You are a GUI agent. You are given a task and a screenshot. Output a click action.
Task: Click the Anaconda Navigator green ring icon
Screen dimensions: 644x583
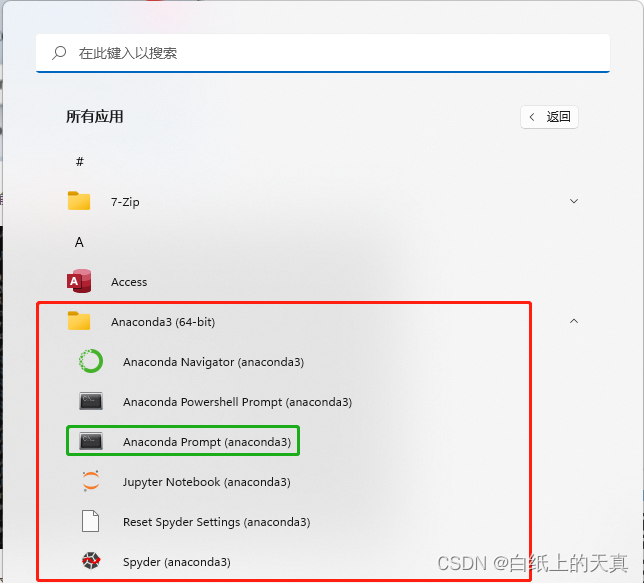tap(90, 361)
